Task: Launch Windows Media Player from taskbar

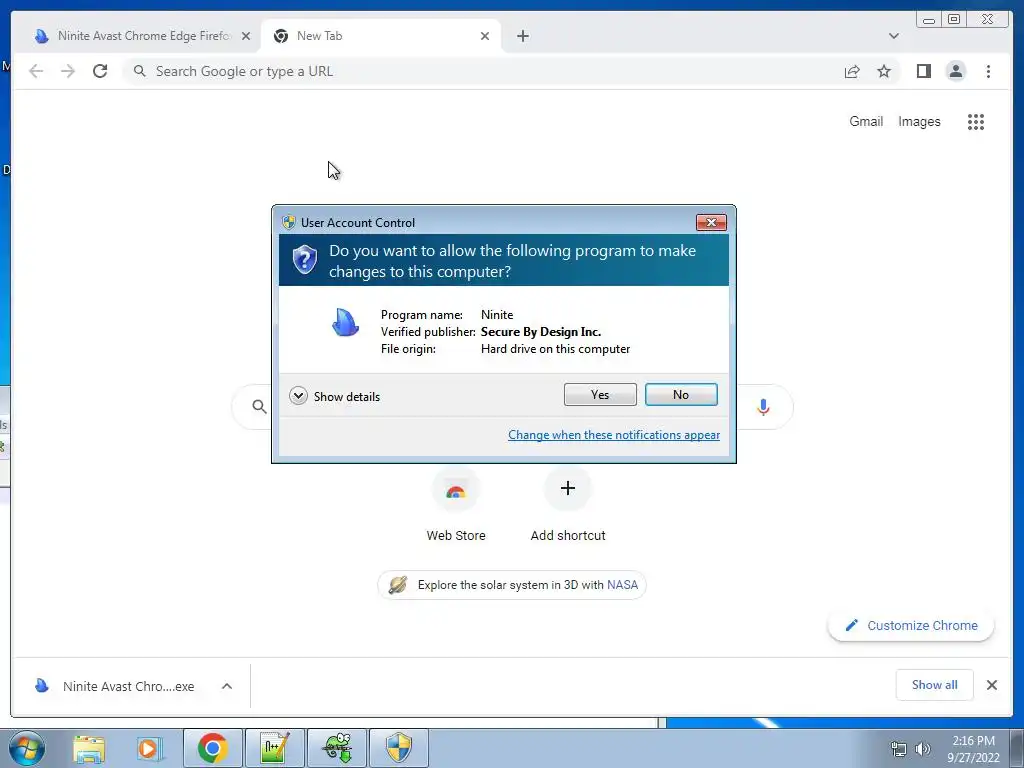Action: click(x=150, y=748)
